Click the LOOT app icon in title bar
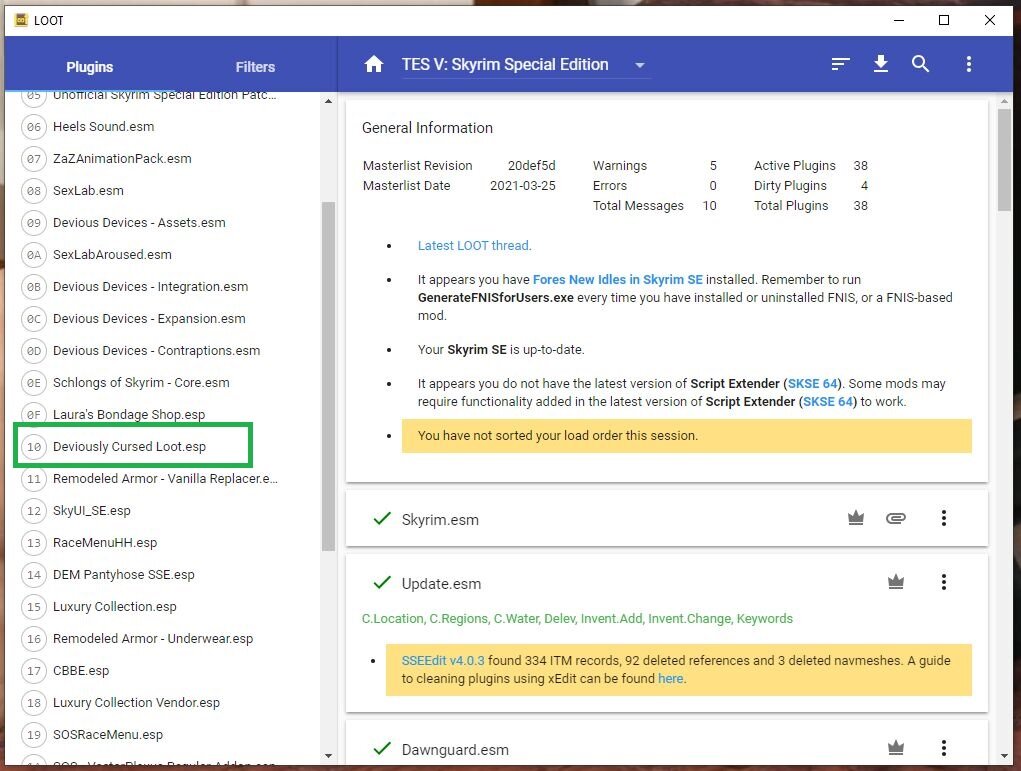Screen dimensions: 1021x771 pyautogui.click(x=21, y=20)
